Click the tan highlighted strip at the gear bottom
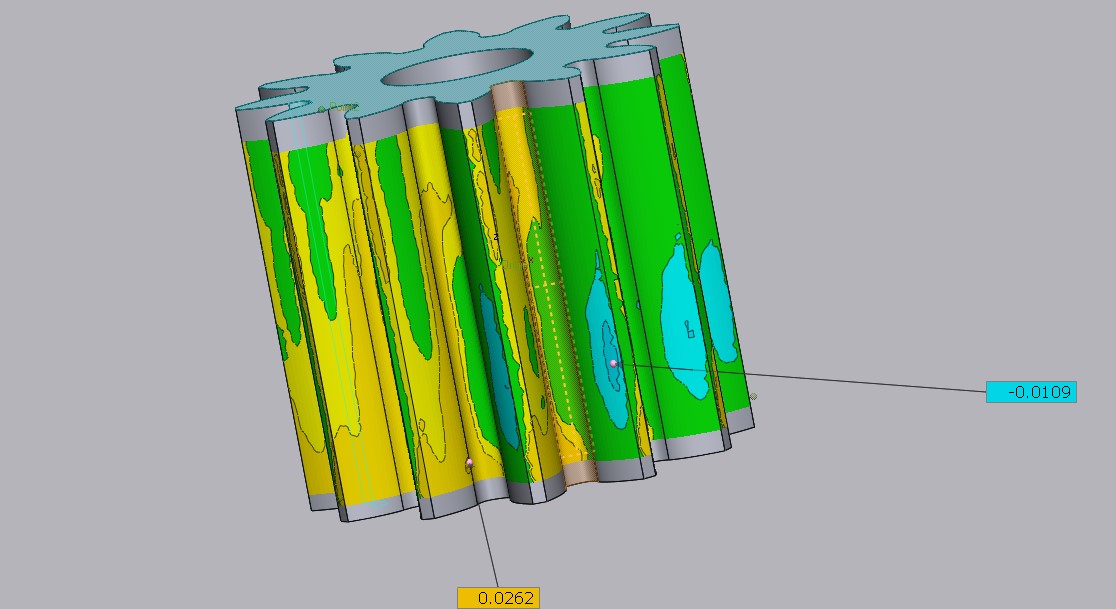The width and height of the screenshot is (1116, 609). [580, 472]
